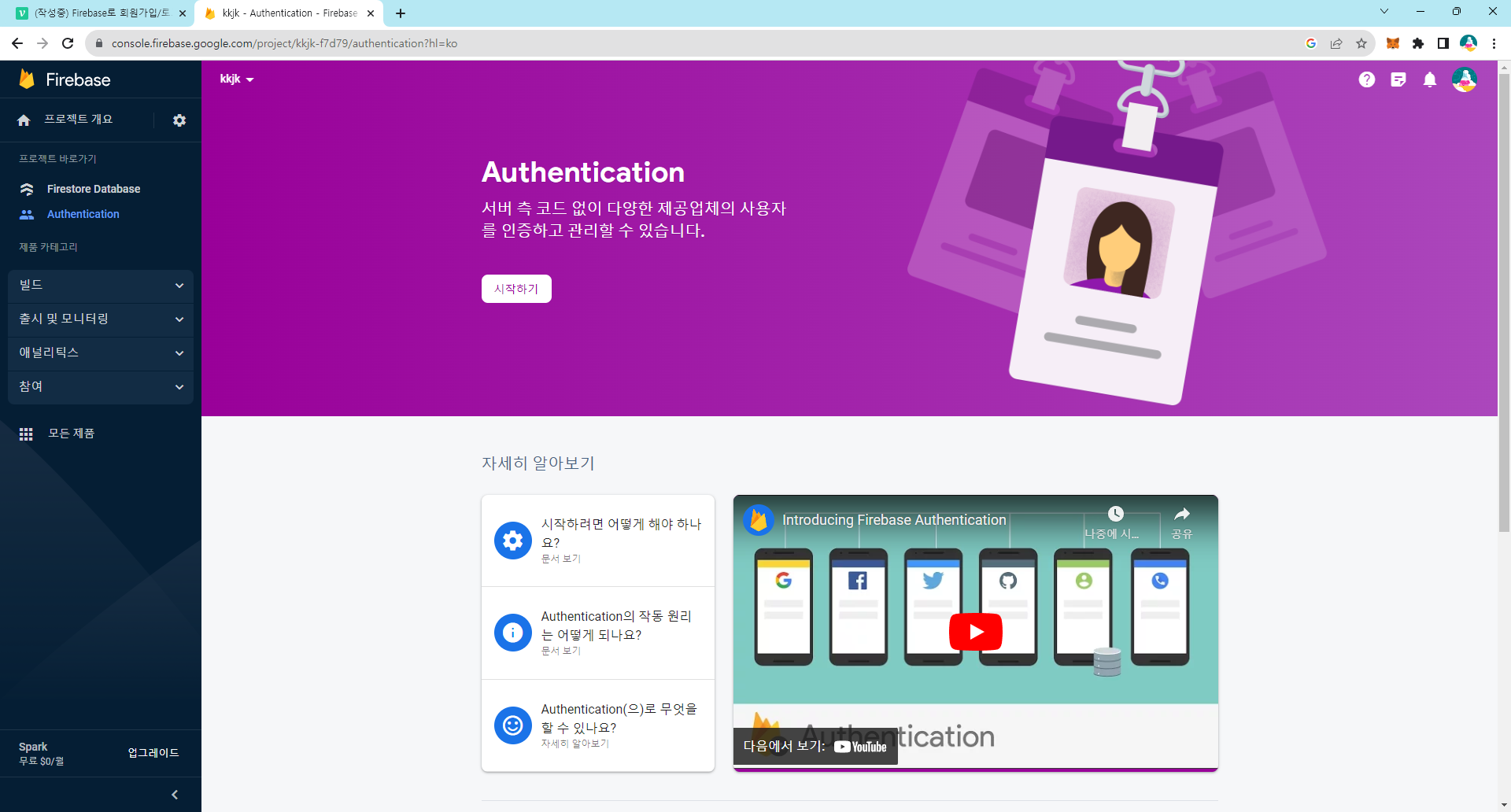Expand the 빌드 category
The width and height of the screenshot is (1511, 812).
pos(101,286)
